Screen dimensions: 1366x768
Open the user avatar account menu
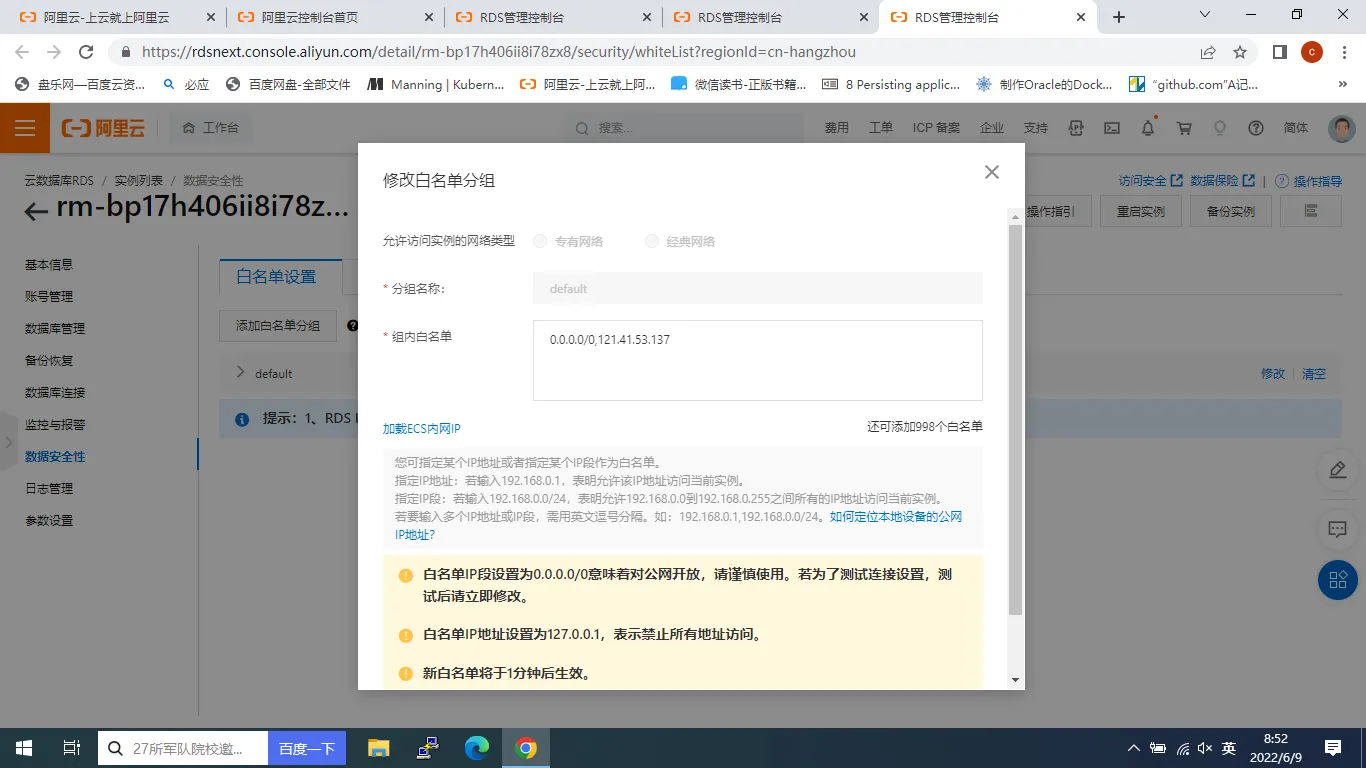pos(1342,128)
